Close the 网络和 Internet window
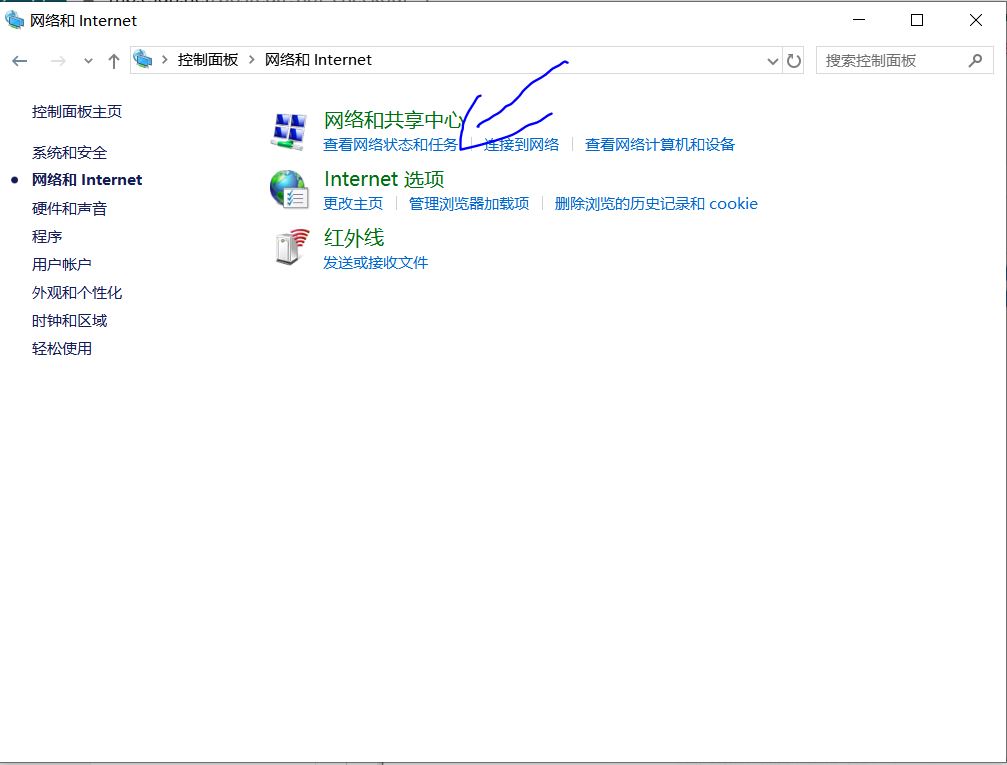 tap(976, 20)
